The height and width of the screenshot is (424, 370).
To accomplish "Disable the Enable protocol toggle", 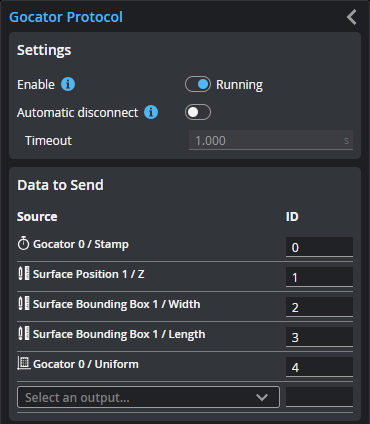I will [198, 84].
